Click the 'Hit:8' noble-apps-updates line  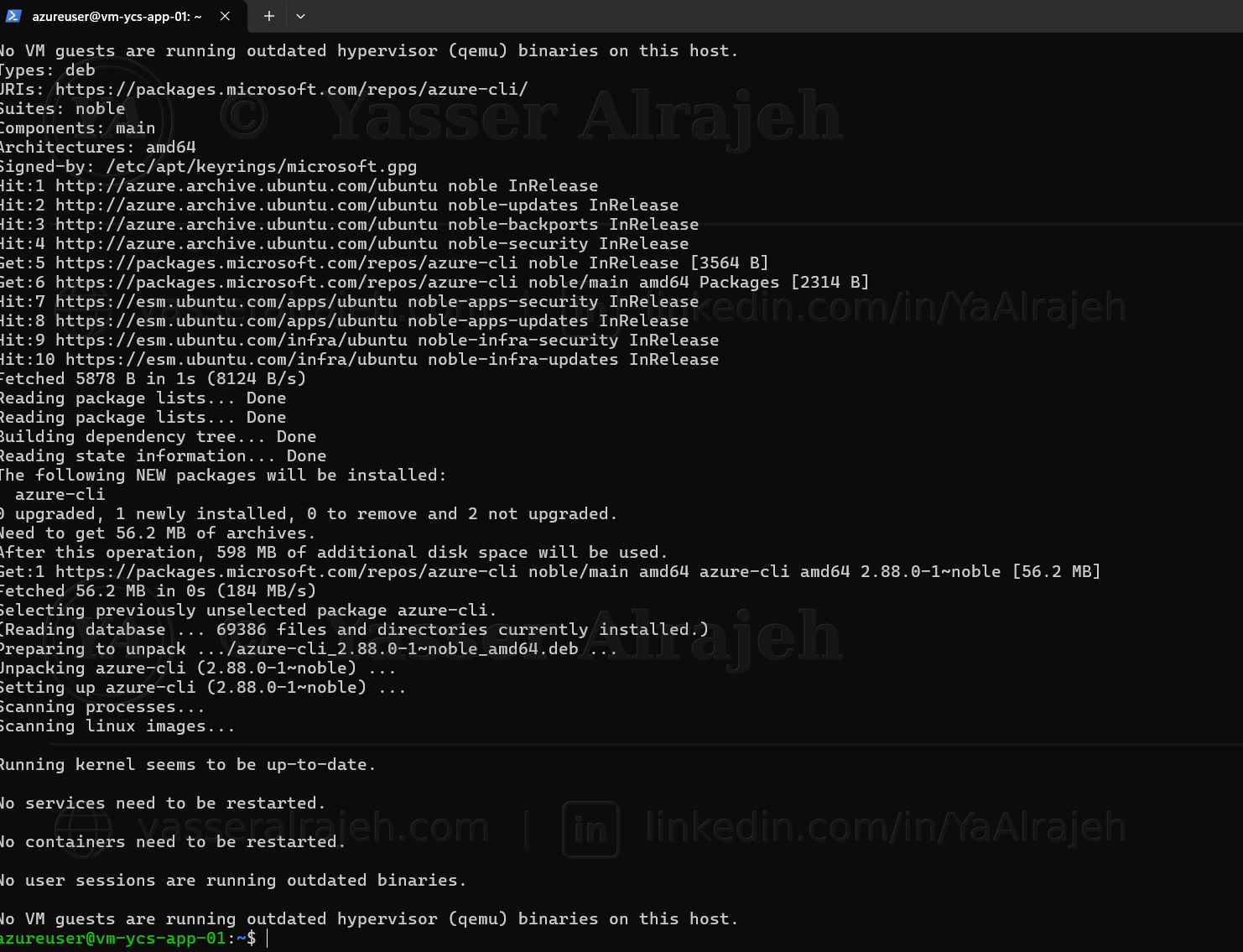click(345, 320)
